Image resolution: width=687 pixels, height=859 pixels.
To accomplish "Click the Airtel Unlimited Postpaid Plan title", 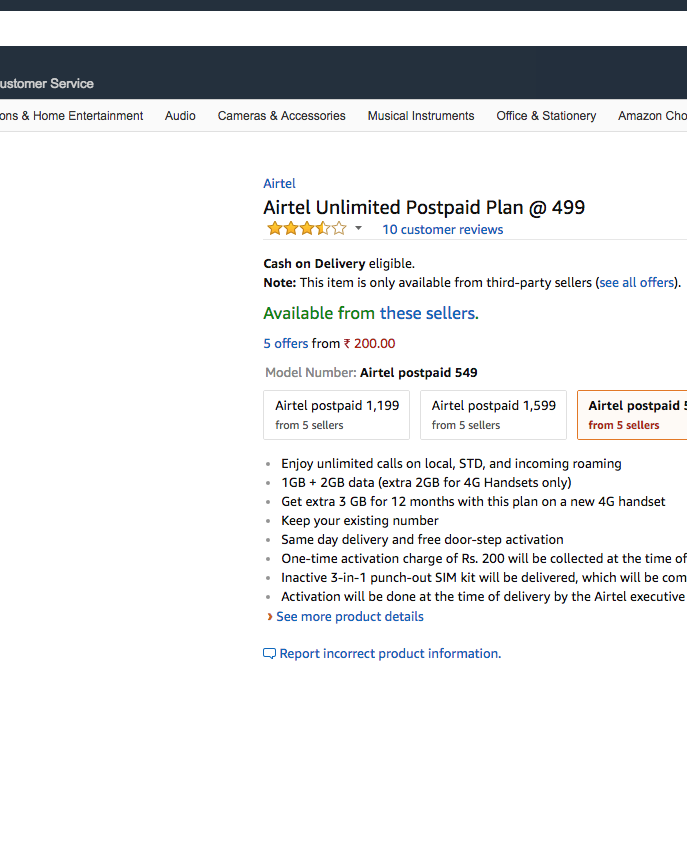I will coord(424,208).
